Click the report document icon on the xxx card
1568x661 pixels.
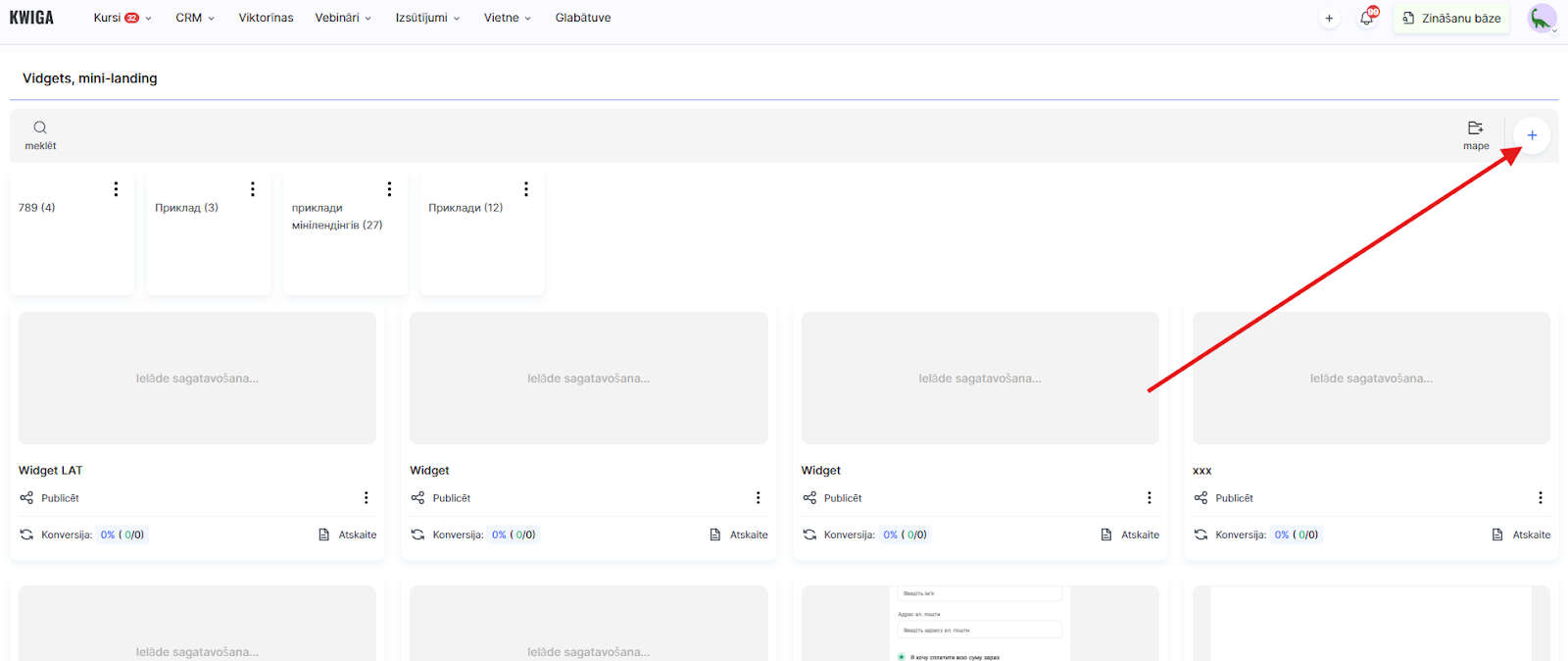coord(1497,534)
